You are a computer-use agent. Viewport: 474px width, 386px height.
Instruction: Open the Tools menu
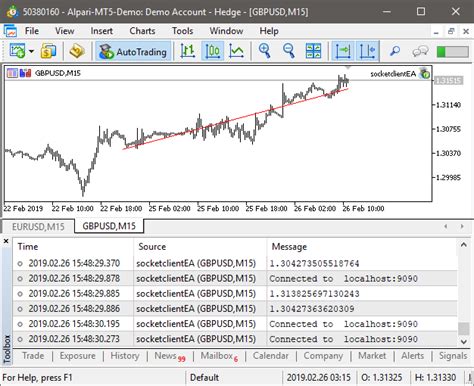click(x=183, y=31)
